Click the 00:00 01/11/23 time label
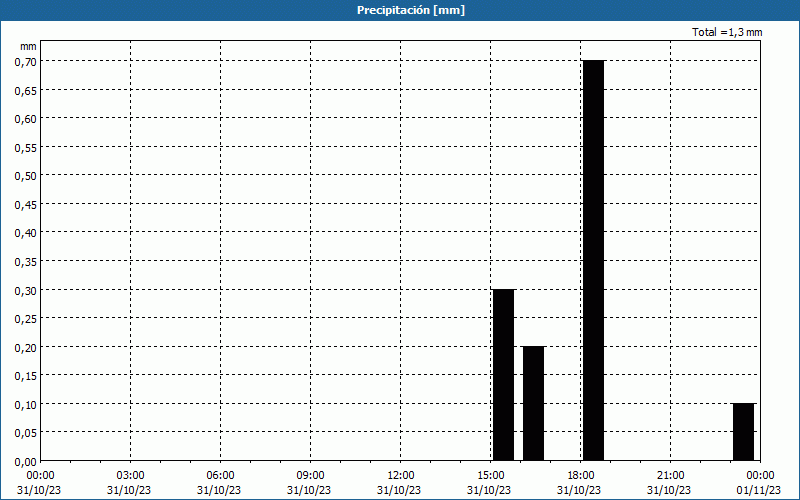800x500 pixels. (x=759, y=483)
